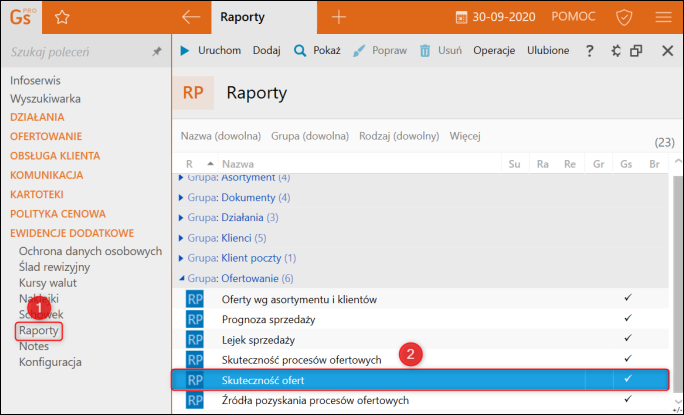The height and width of the screenshot is (415, 684).
Task: Pin the command search panel
Action: point(156,50)
